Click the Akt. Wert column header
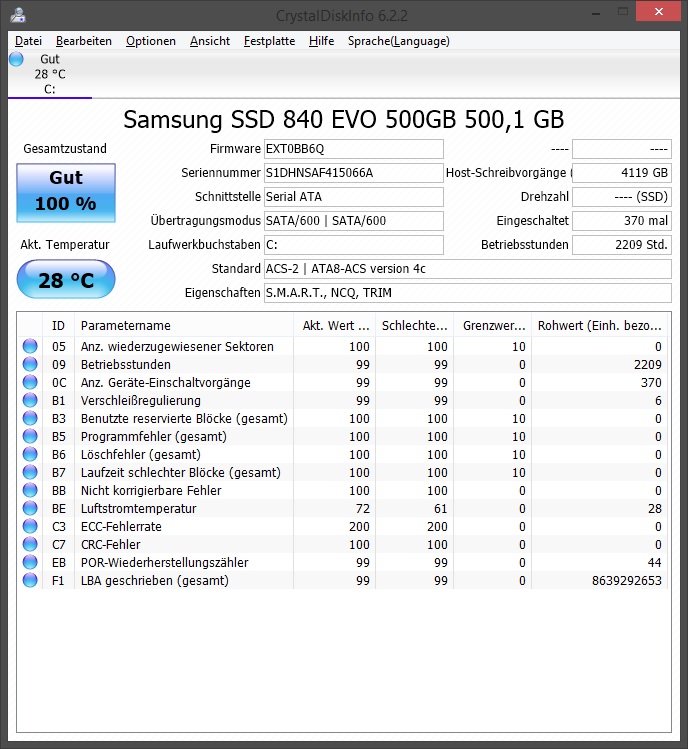The width and height of the screenshot is (688, 749). coord(334,326)
